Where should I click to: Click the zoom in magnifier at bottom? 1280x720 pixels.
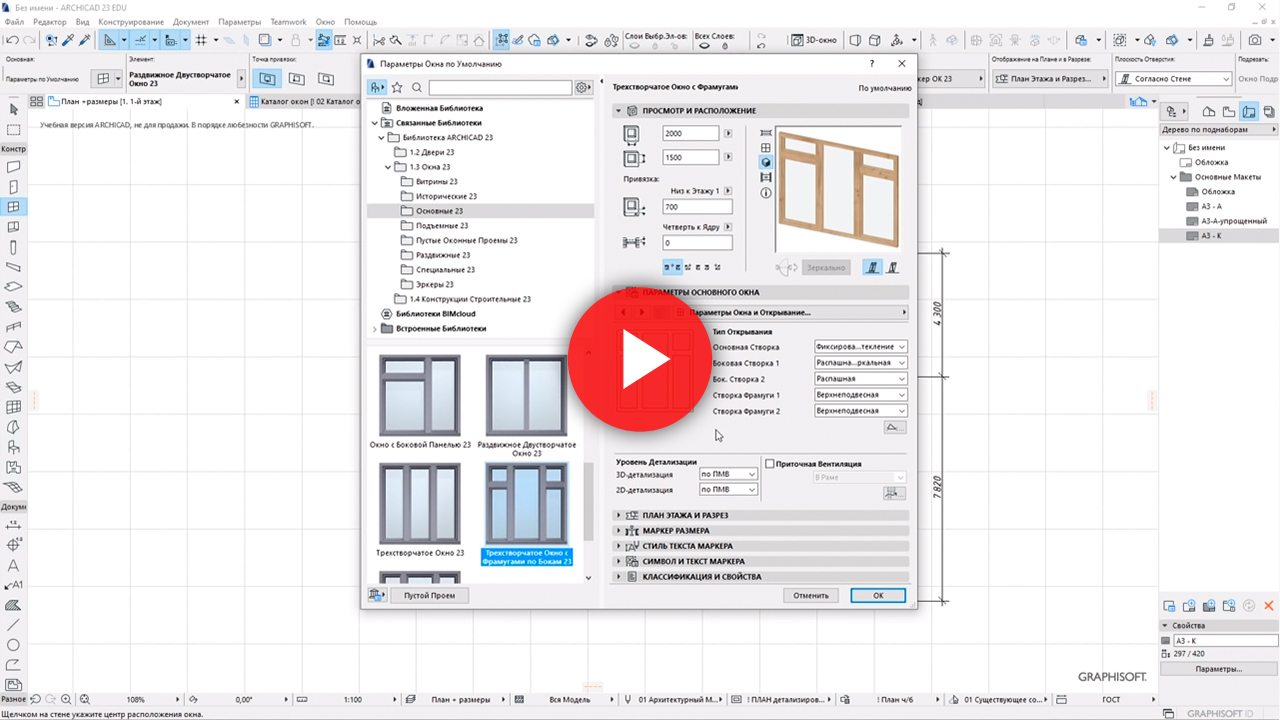[65, 699]
